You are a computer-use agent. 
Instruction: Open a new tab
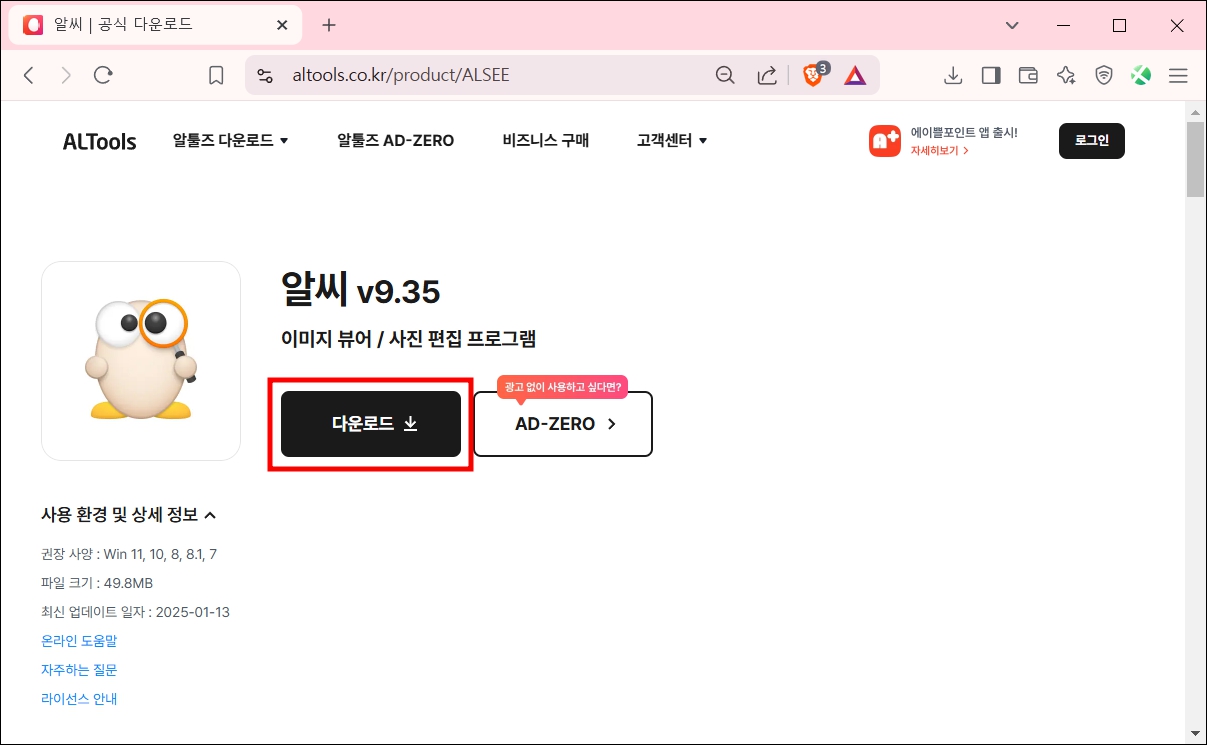tap(329, 25)
